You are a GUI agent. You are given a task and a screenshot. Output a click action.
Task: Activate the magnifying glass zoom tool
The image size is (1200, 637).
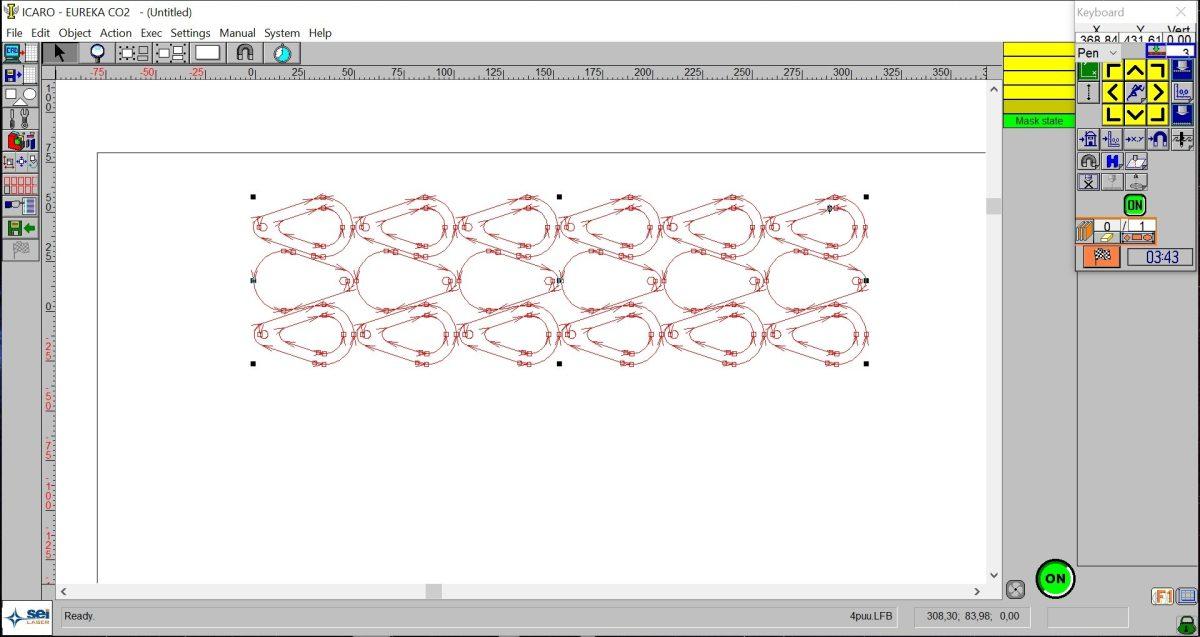[x=97, y=53]
